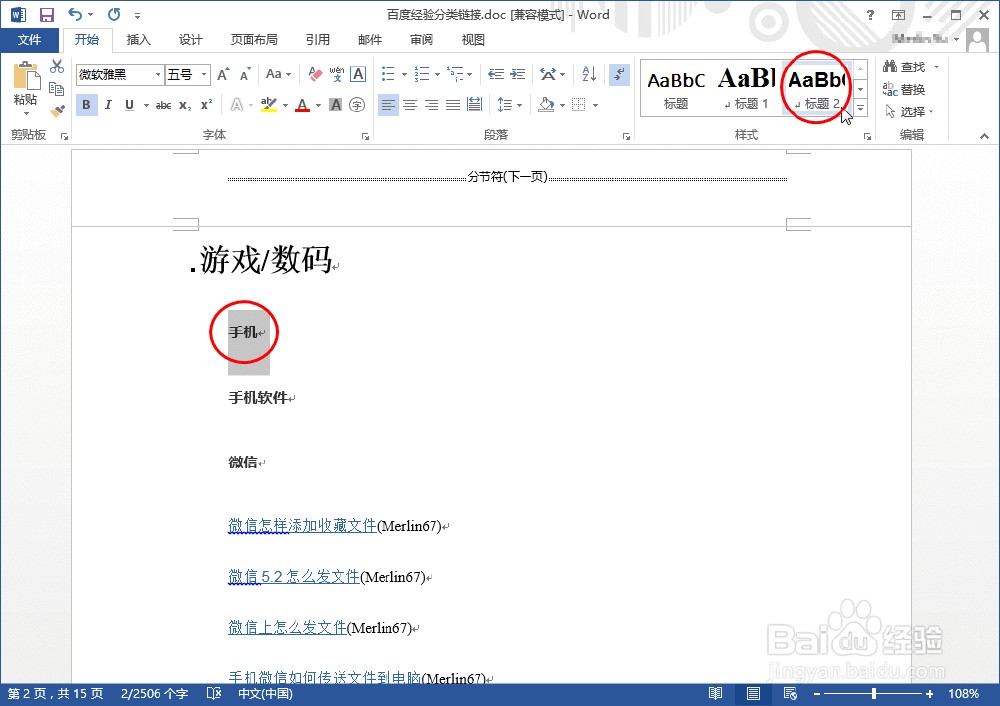Apply subscript formatting
1000x706 pixels.
pyautogui.click(x=185, y=105)
